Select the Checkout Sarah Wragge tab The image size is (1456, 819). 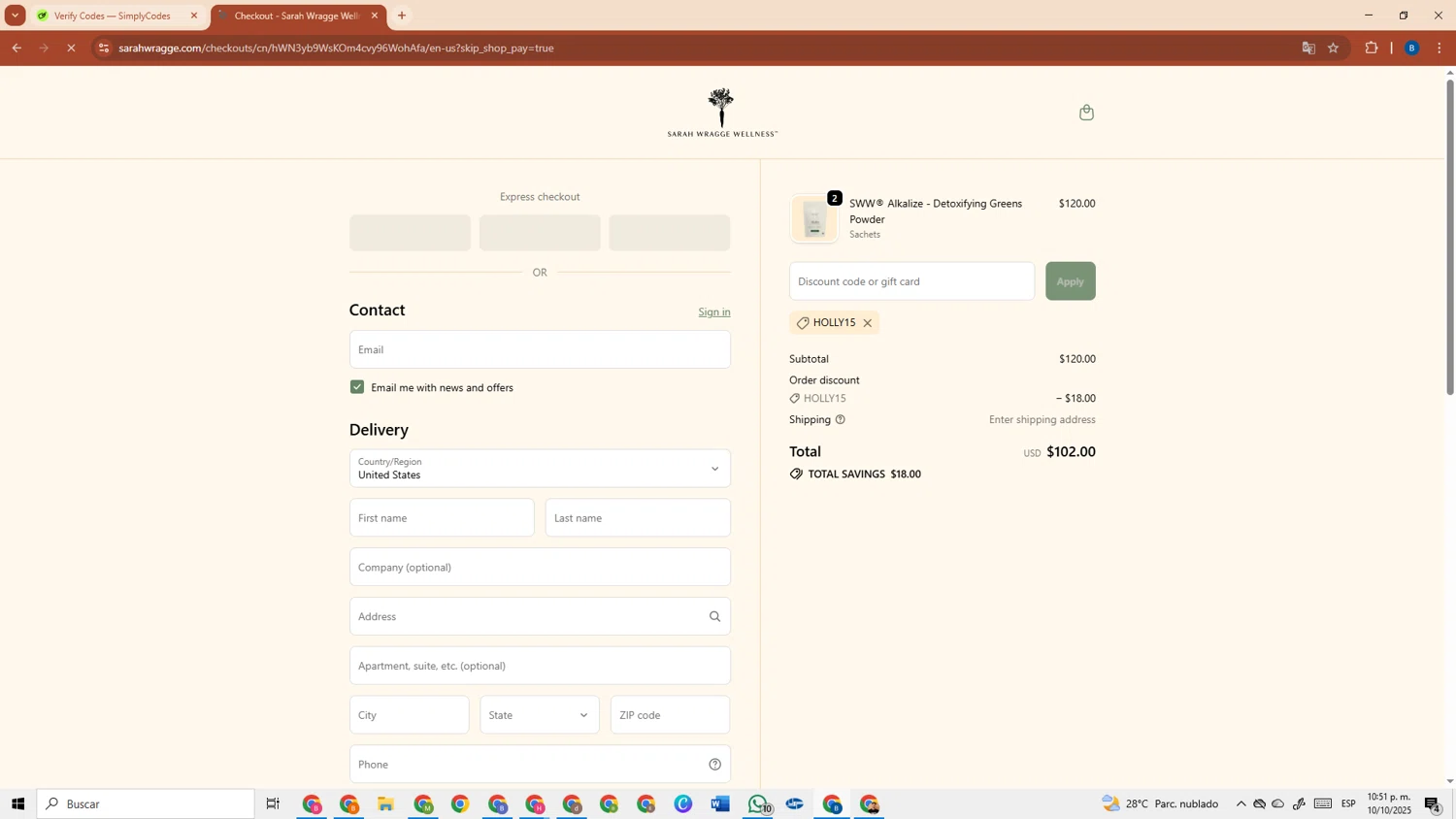(298, 16)
